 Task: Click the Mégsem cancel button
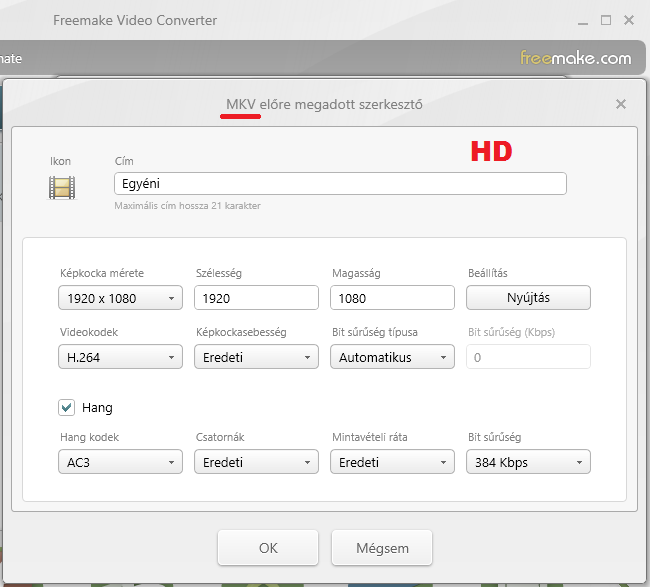click(382, 548)
